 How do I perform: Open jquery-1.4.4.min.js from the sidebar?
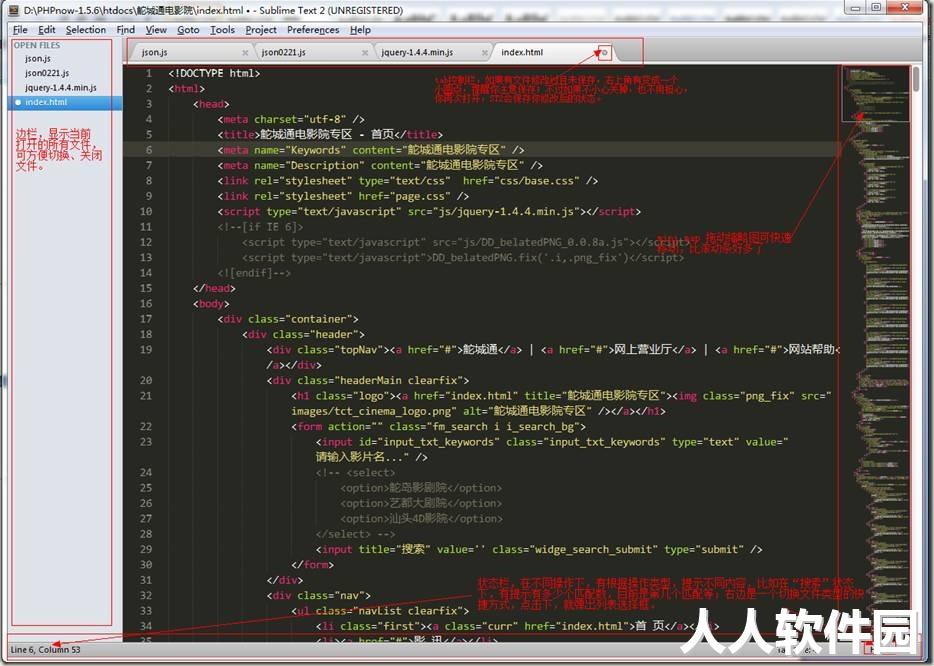[x=61, y=88]
